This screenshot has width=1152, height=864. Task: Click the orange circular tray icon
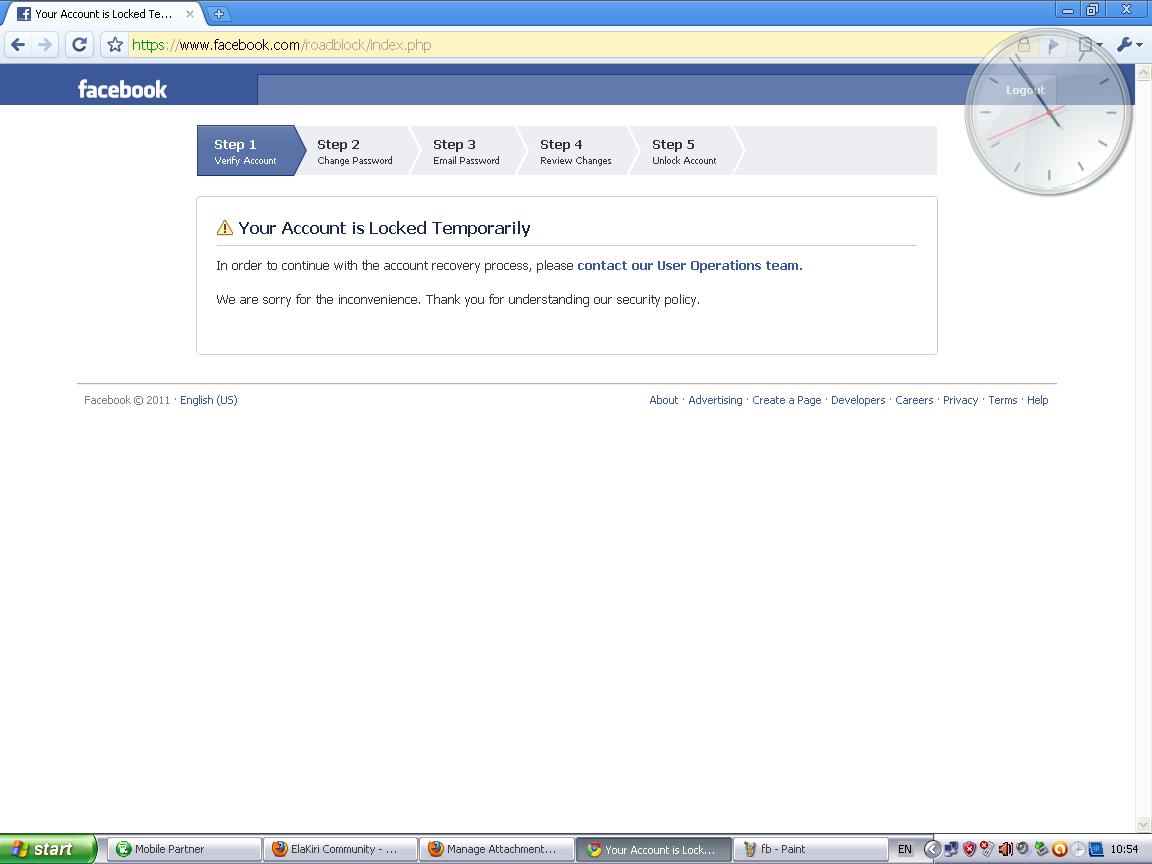pos(1059,849)
